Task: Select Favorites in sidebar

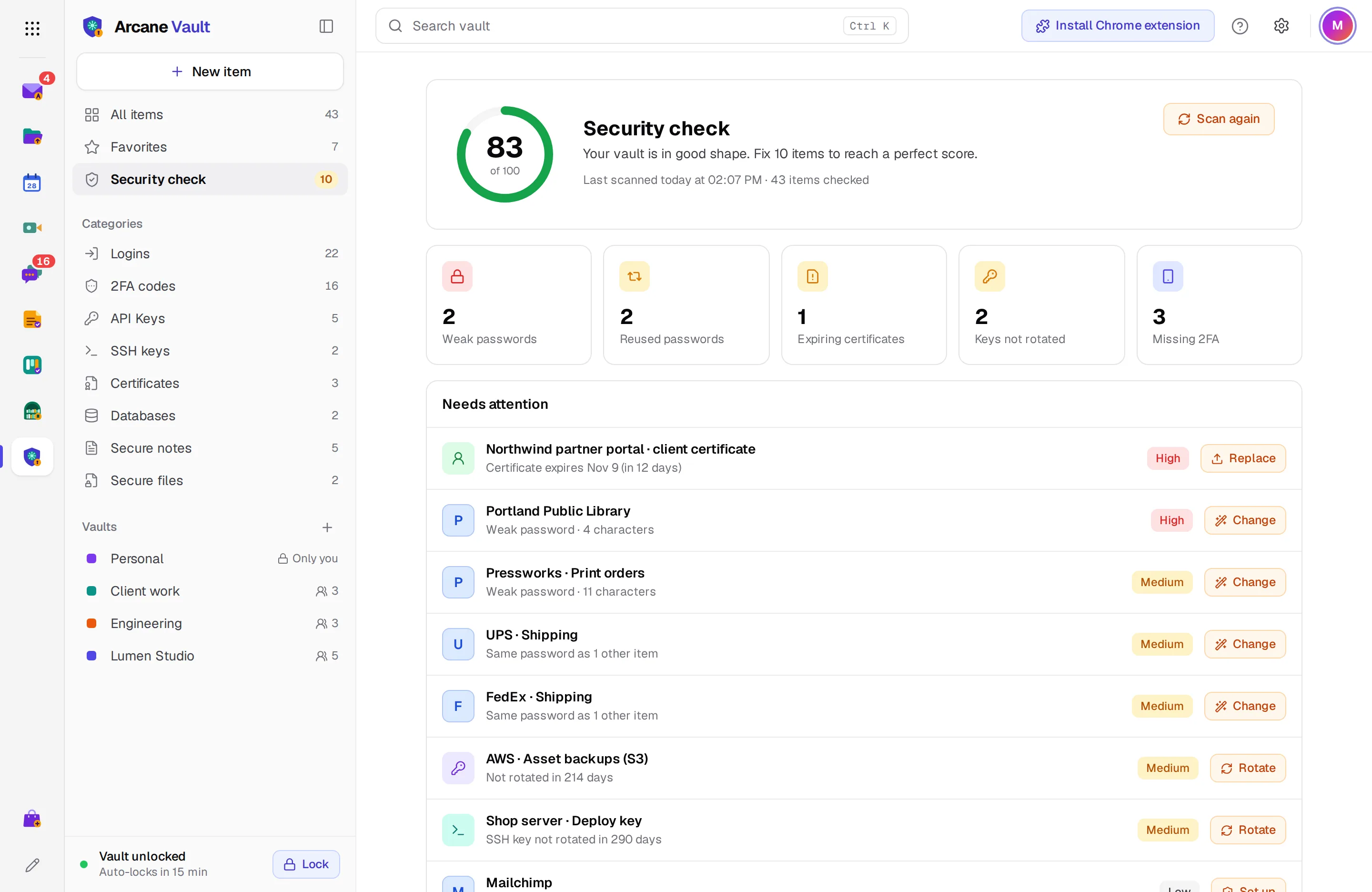Action: [211, 147]
